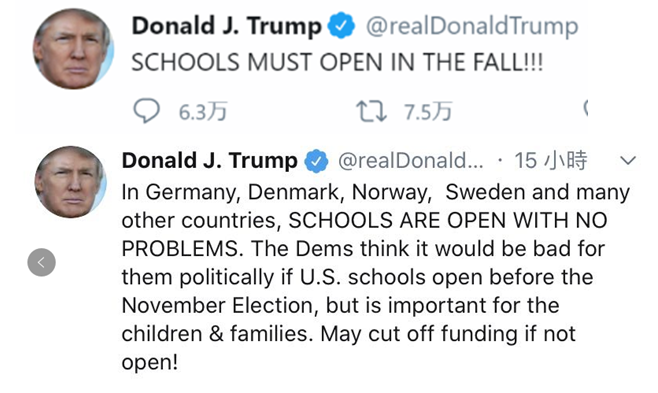Click the truncated @realDonald... handle
The height and width of the screenshot is (393, 658).
pos(411,161)
